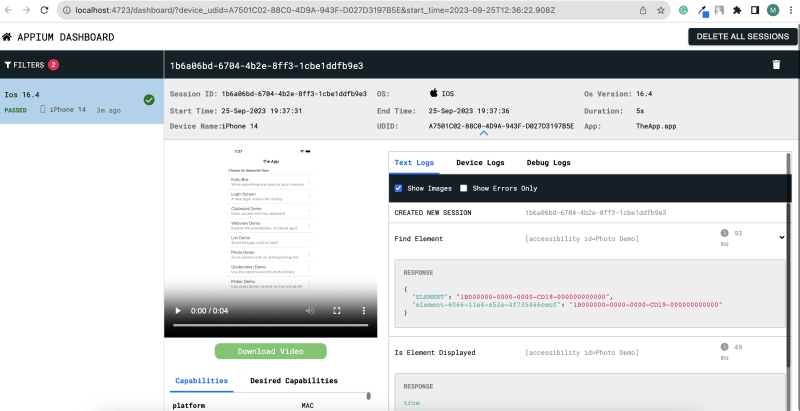The width and height of the screenshot is (800, 411).
Task: Select the Ios 16.4 session card
Action: pos(82,101)
